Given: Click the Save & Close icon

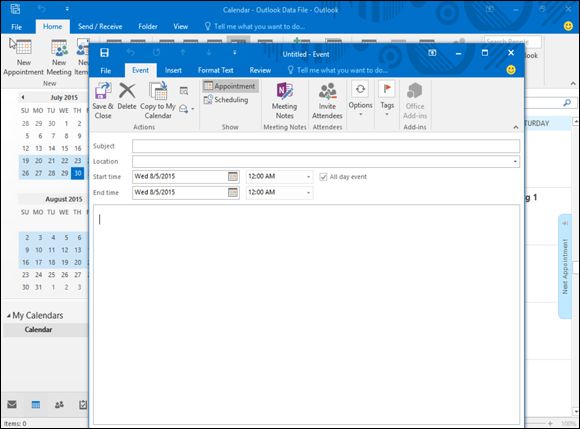Looking at the screenshot, I should [103, 91].
